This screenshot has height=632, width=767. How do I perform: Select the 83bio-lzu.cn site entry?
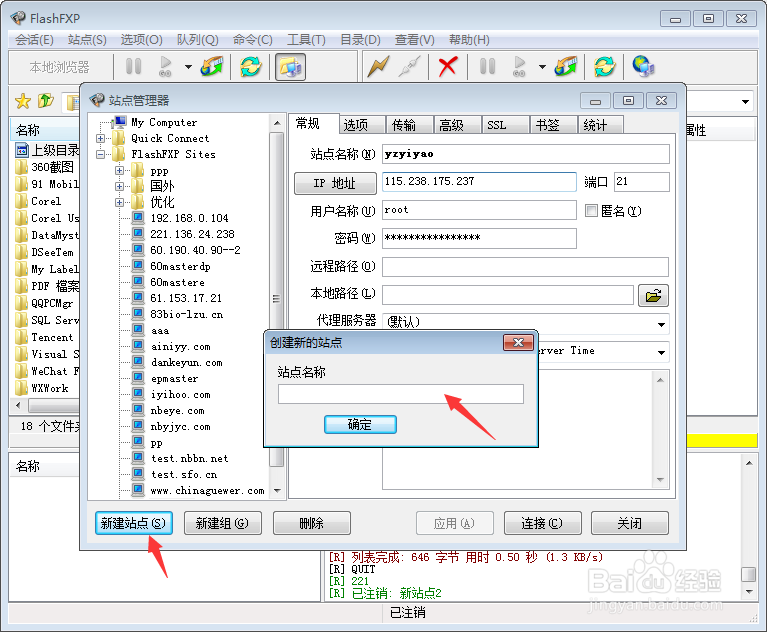(x=186, y=314)
